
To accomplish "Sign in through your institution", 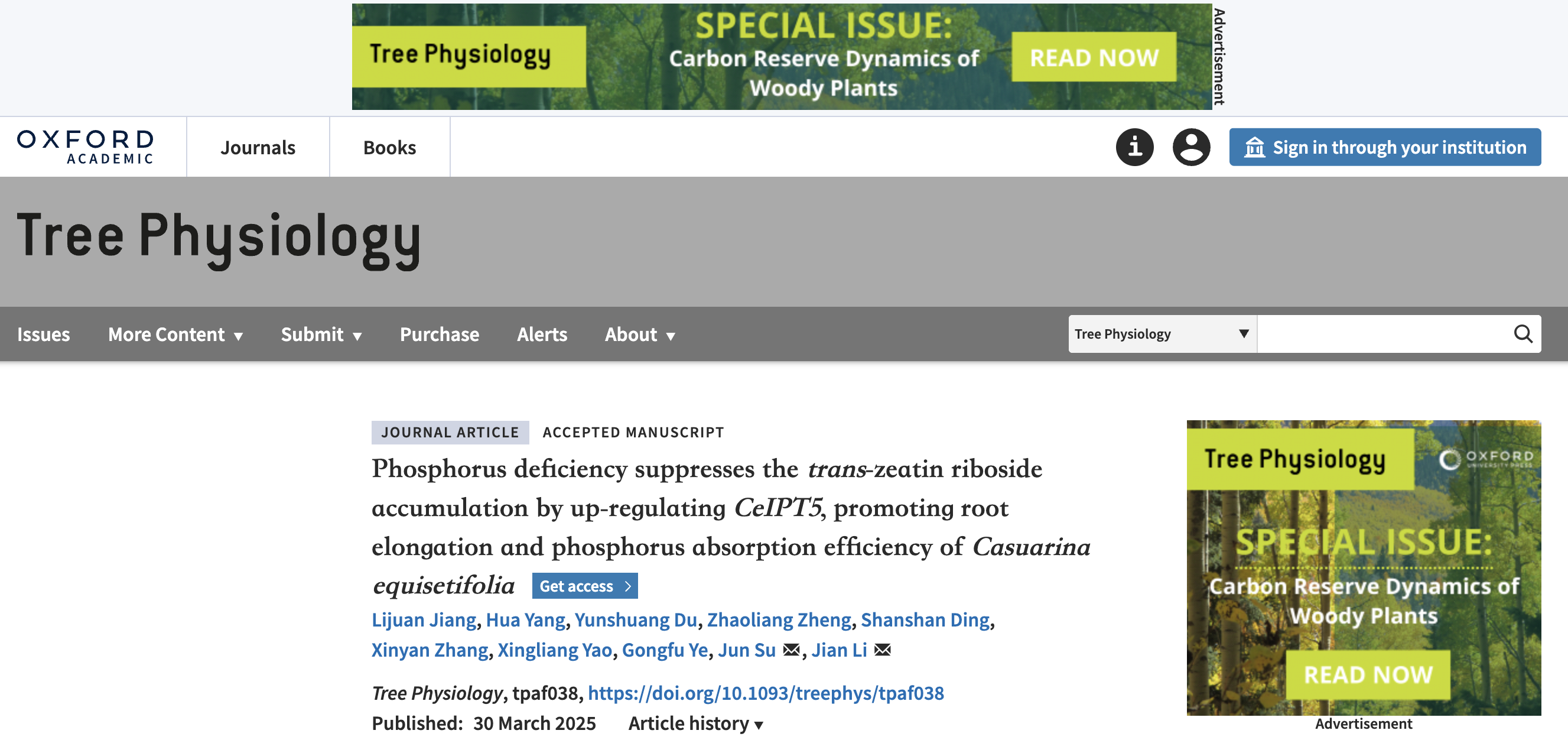I will click(x=1384, y=147).
